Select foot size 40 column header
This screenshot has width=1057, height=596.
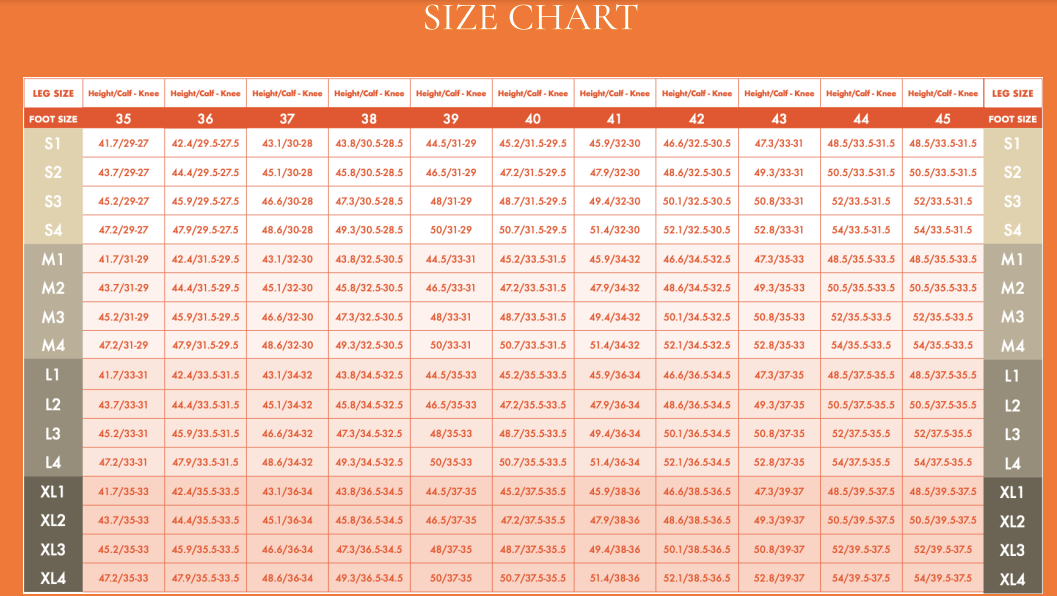tap(533, 119)
